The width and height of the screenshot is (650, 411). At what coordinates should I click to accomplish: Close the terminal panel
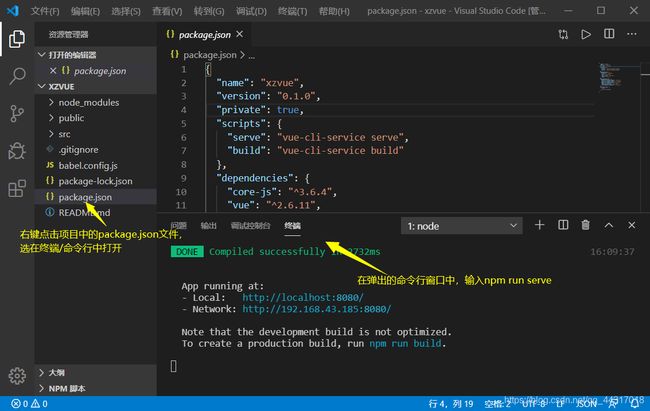[632, 226]
